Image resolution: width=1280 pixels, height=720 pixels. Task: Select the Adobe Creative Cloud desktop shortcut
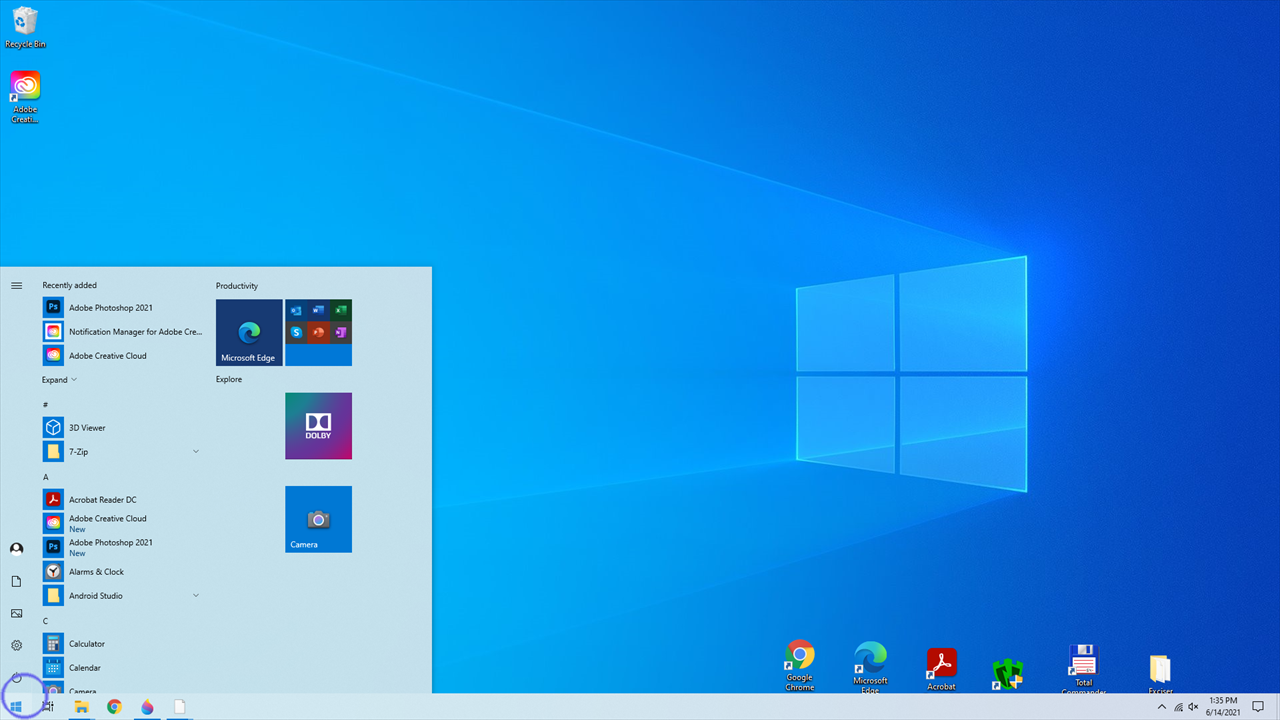pos(25,97)
